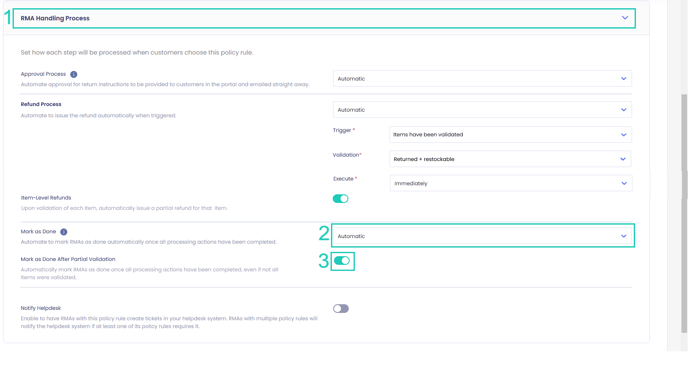The width and height of the screenshot is (688, 383).
Task: Open the Validation dropdown
Action: pos(510,159)
